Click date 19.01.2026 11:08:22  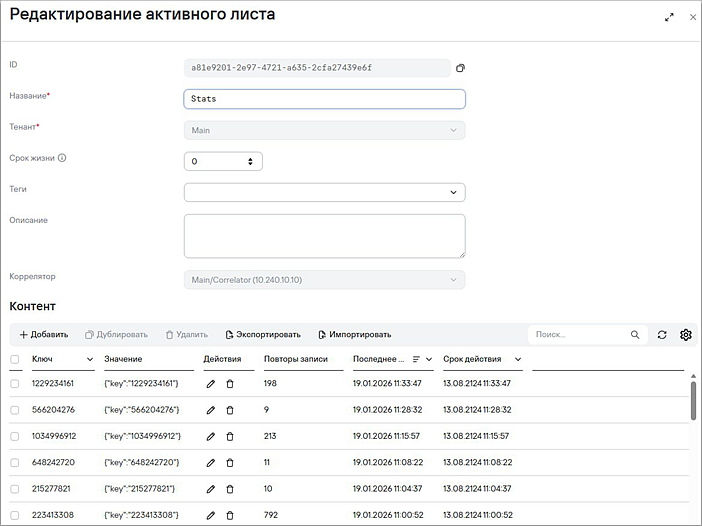pos(388,462)
